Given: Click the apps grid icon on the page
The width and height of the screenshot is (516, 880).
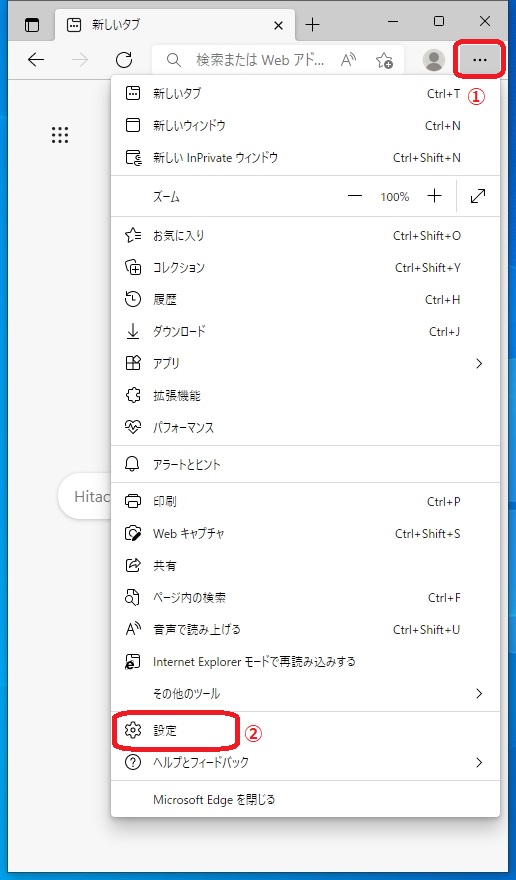Looking at the screenshot, I should [60, 135].
